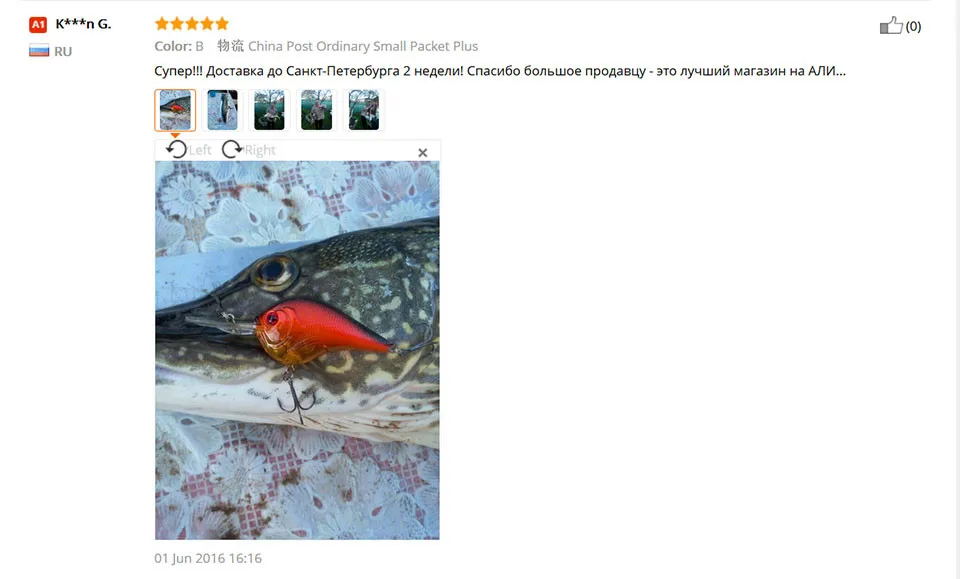
Task: Open the third review photo thumbnail
Action: (x=269, y=110)
